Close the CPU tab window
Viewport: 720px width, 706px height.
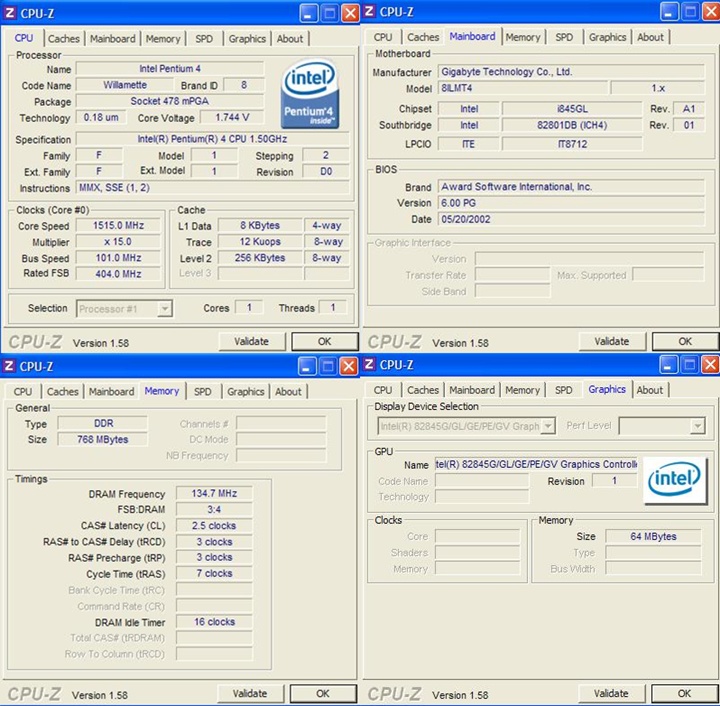tap(350, 13)
